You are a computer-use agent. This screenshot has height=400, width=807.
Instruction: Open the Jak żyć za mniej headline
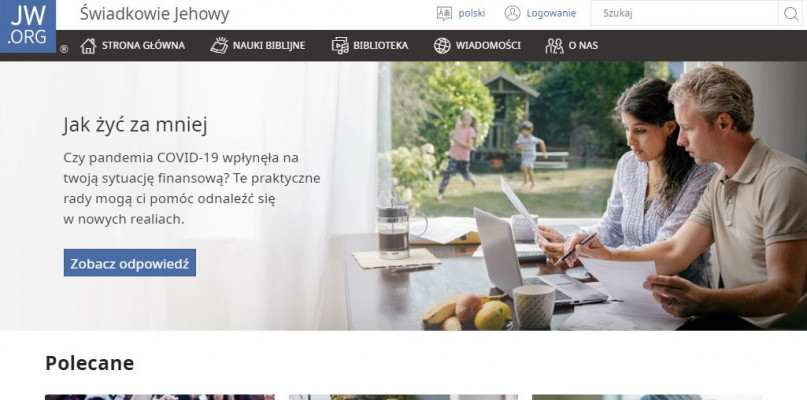pyautogui.click(x=135, y=125)
